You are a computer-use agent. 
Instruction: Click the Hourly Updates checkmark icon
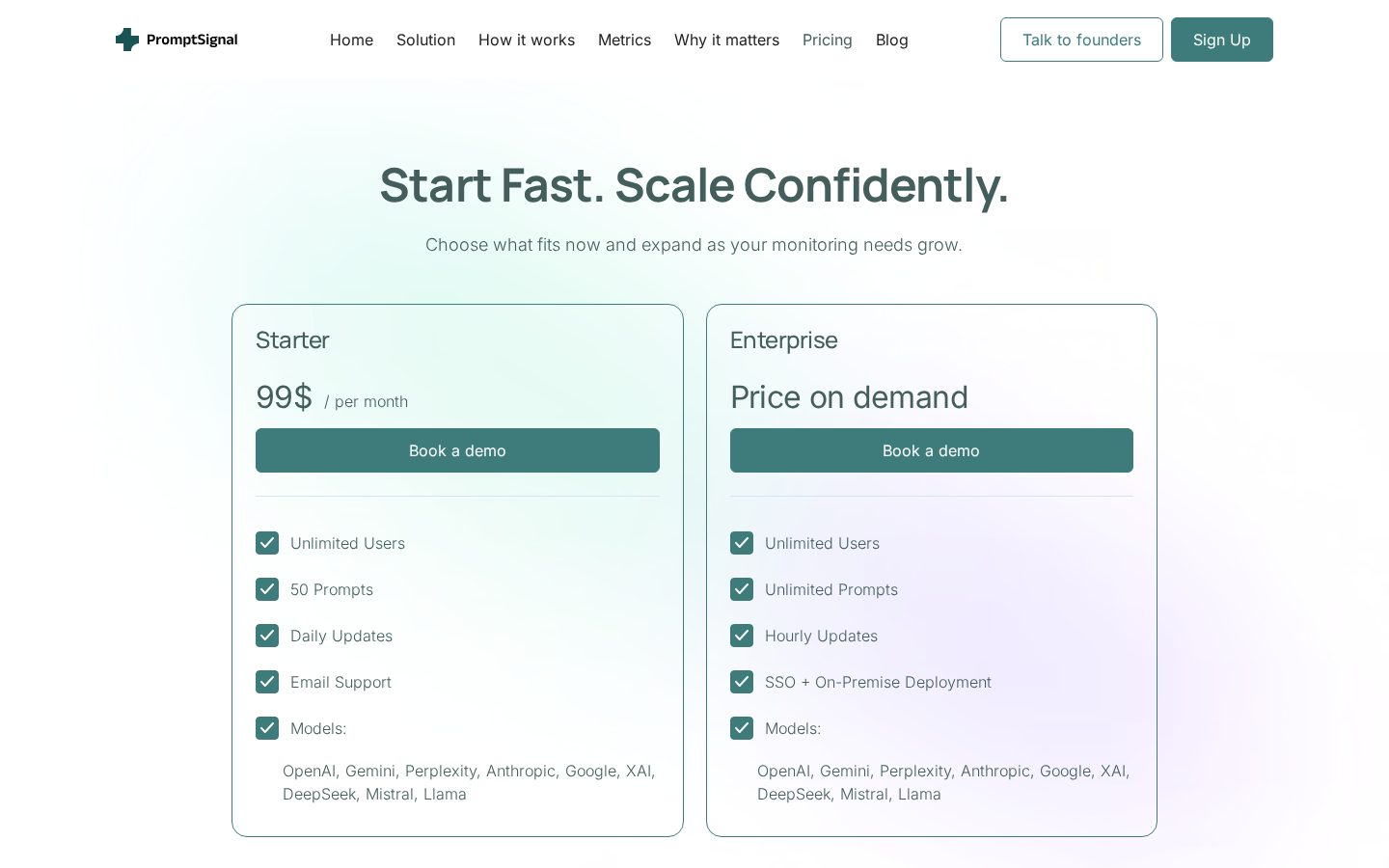742,636
